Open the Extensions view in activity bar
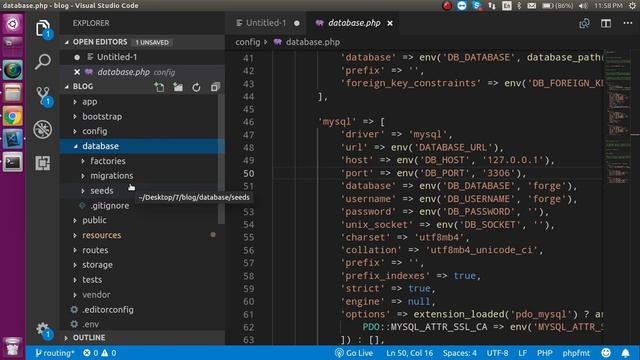The width and height of the screenshot is (640, 360). 43,163
